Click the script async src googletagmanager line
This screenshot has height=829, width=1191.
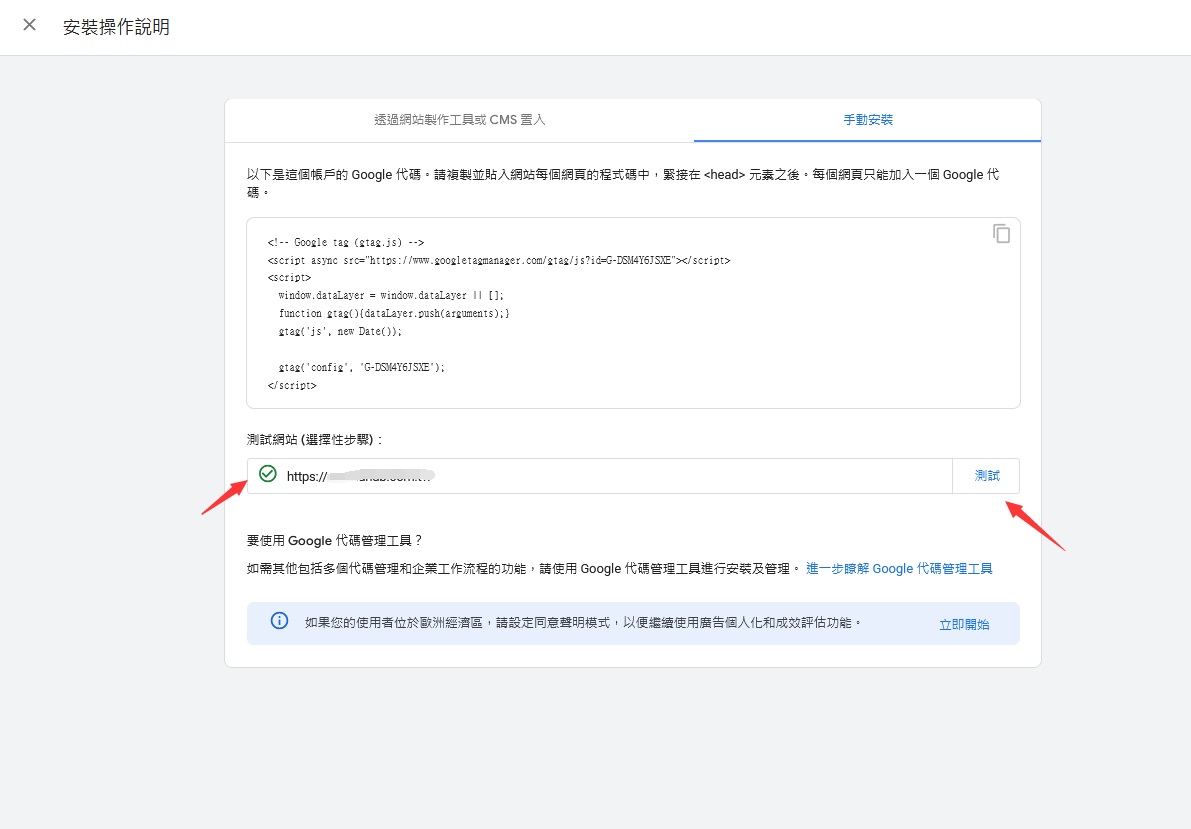(x=498, y=260)
